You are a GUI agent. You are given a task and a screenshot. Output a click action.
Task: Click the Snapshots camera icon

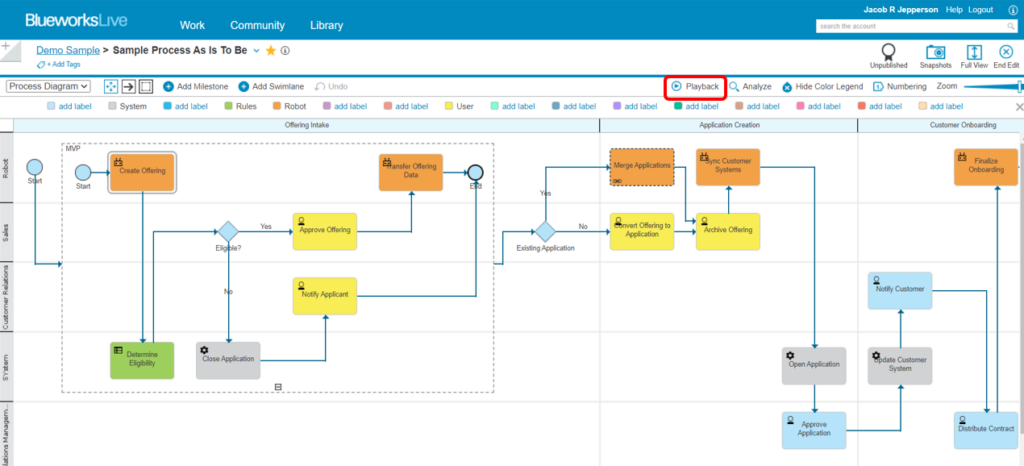click(x=936, y=52)
